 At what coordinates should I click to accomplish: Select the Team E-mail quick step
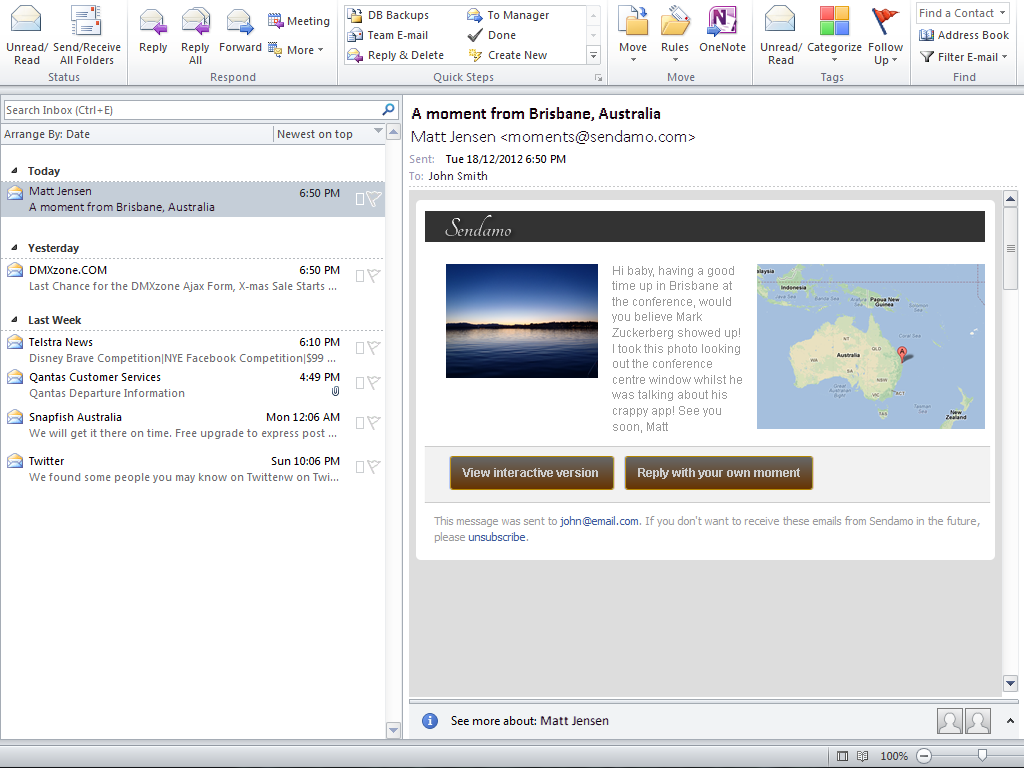coord(397,35)
